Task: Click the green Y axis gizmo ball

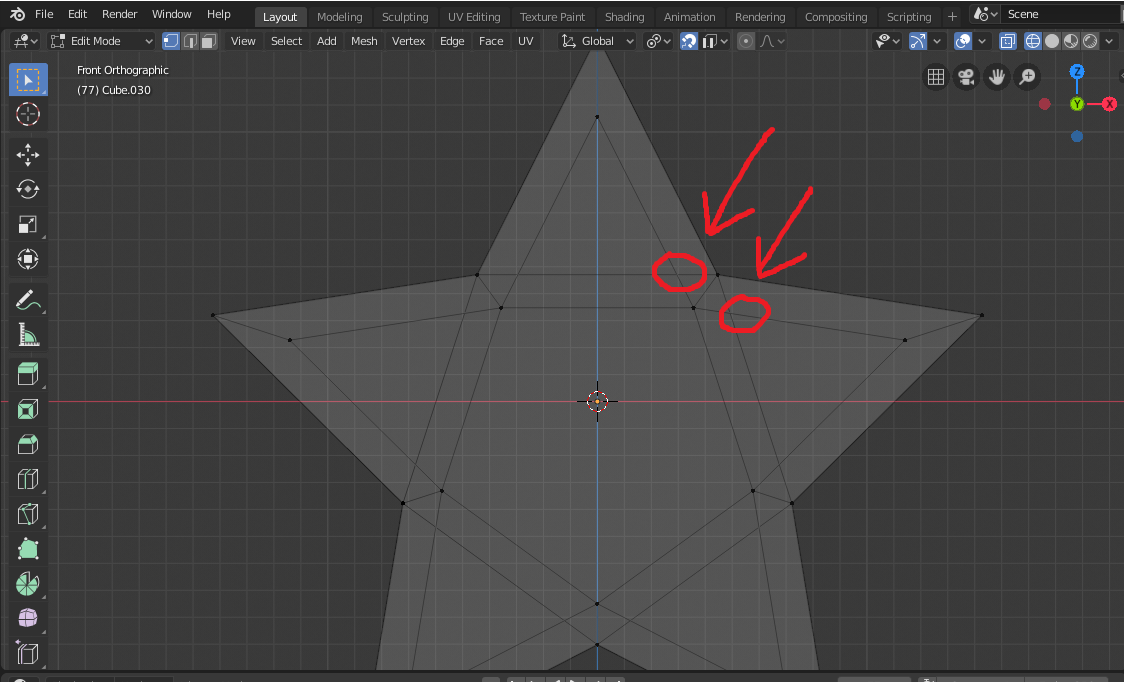Action: pos(1077,104)
